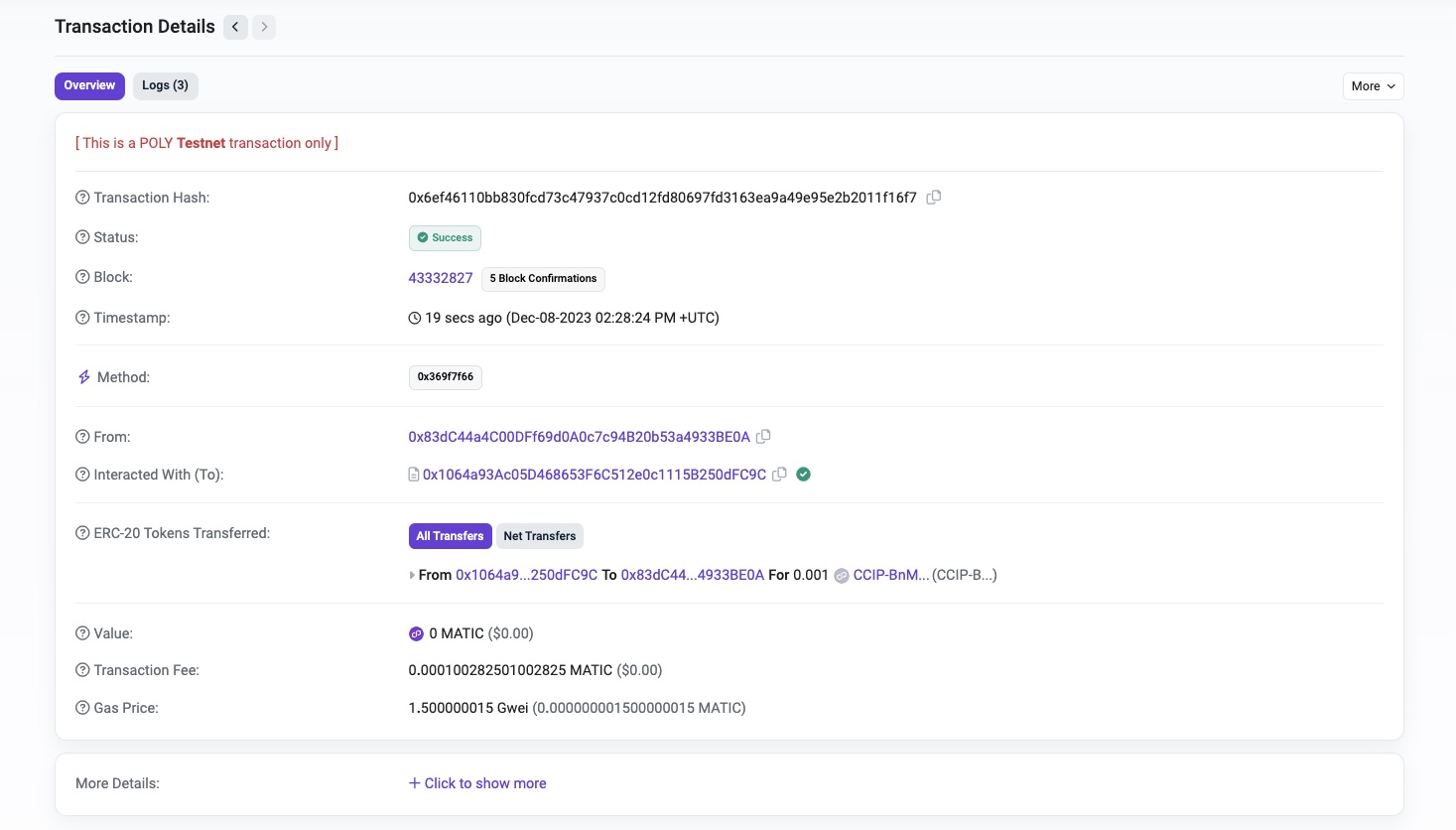Screen dimensions: 1456x830
Task: Click the CCIP-BnM token icon
Action: coord(842,576)
